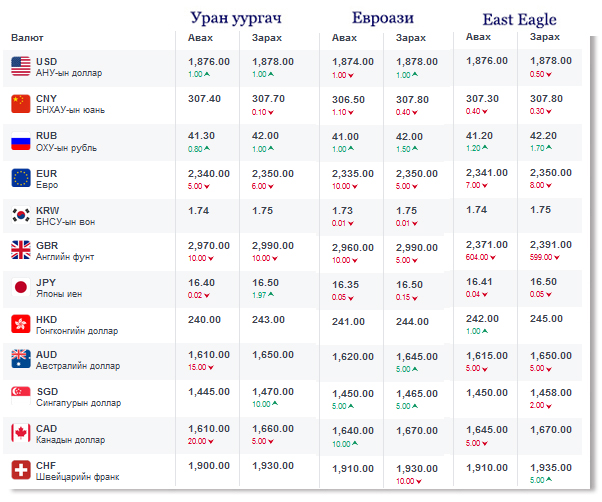Click the SGD Singapore flag icon
602x502 pixels.
click(x=21, y=397)
